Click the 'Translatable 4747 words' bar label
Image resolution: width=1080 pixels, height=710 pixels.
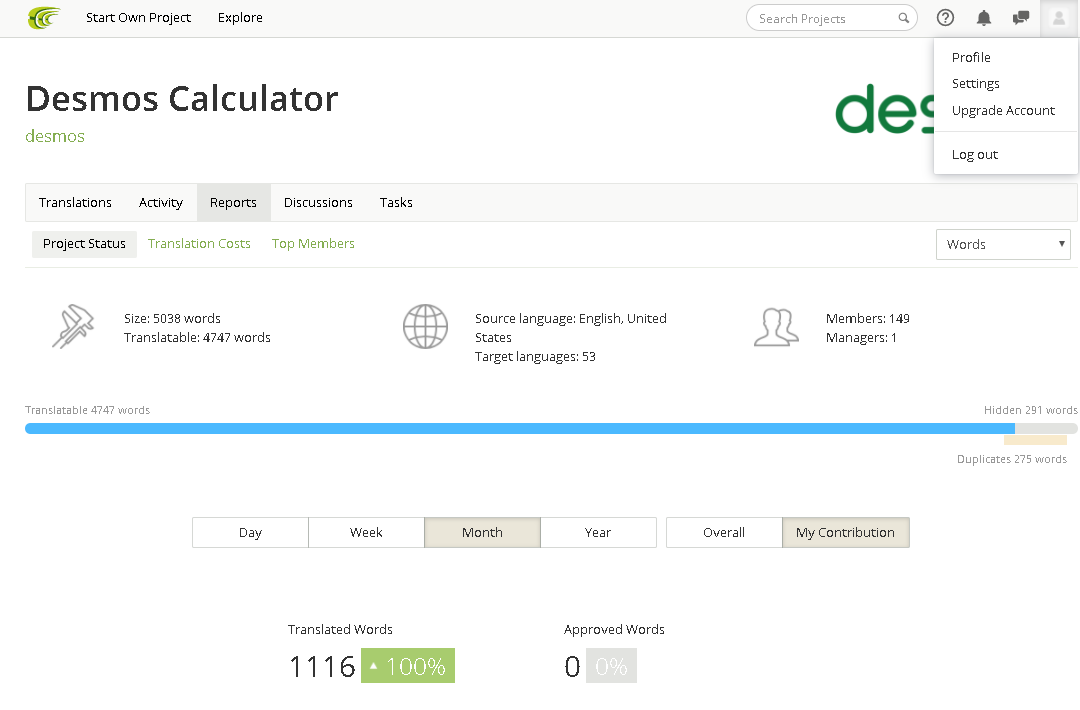[87, 410]
